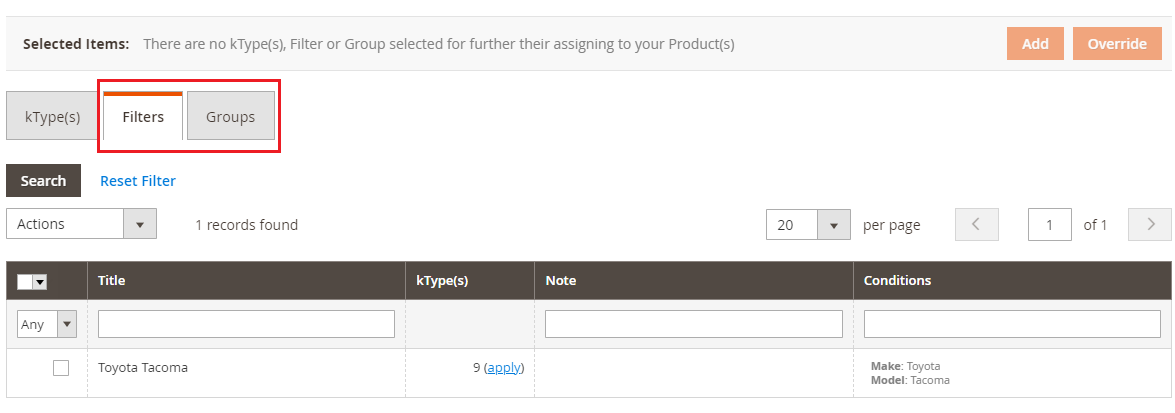Focus the Note filter input field
The image size is (1175, 413).
coord(693,324)
